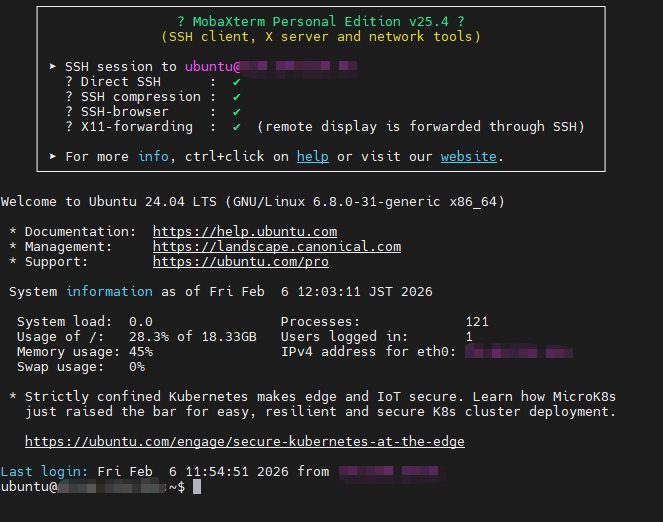Image resolution: width=663 pixels, height=522 pixels.
Task: Click the terminal cursor block at the prompt
Action: 197,487
